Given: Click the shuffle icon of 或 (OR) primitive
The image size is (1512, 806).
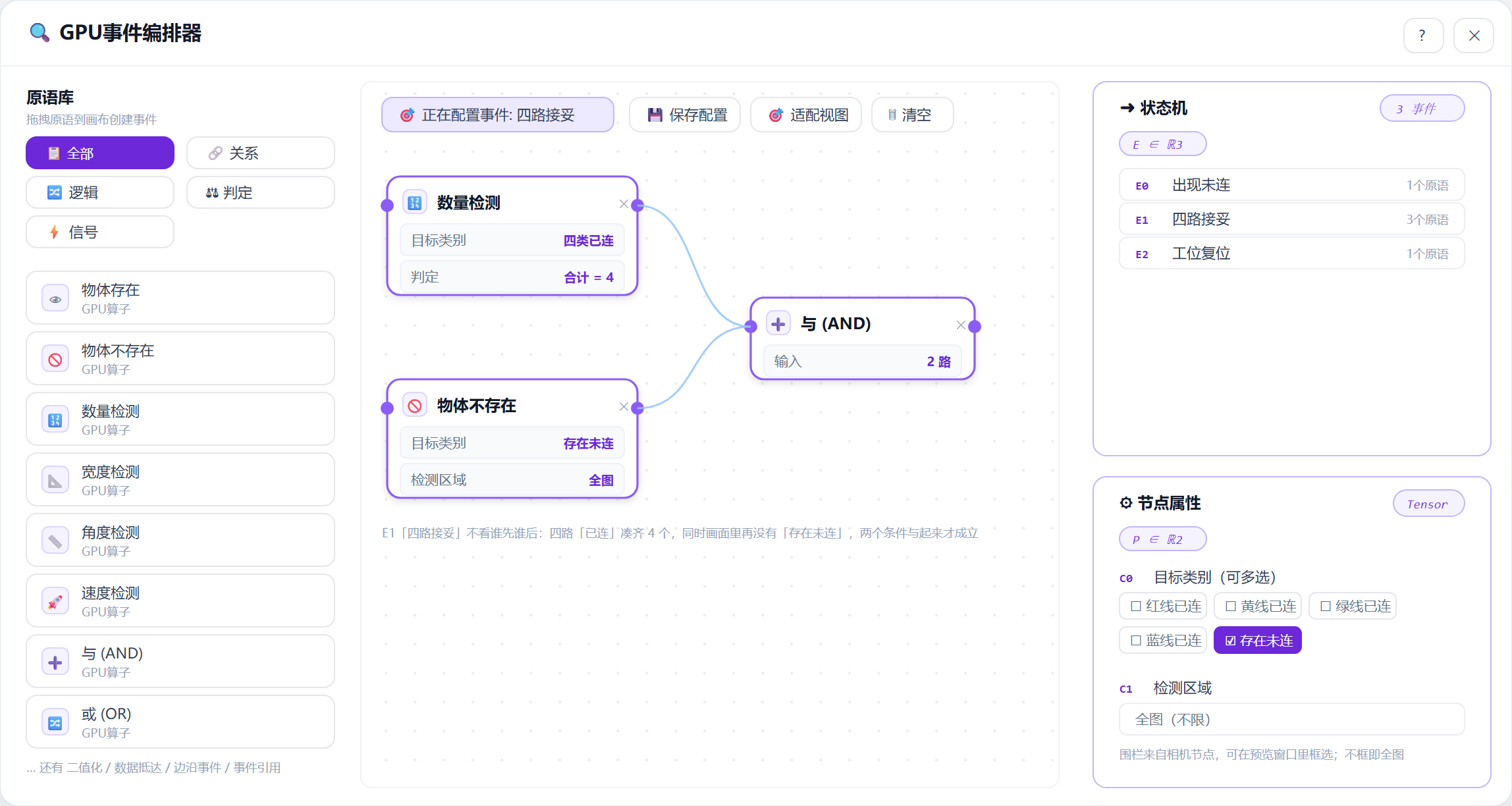Looking at the screenshot, I should (x=55, y=722).
